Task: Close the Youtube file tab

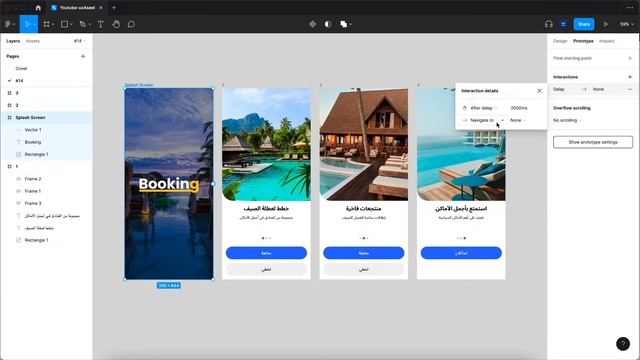Action: (101, 7)
